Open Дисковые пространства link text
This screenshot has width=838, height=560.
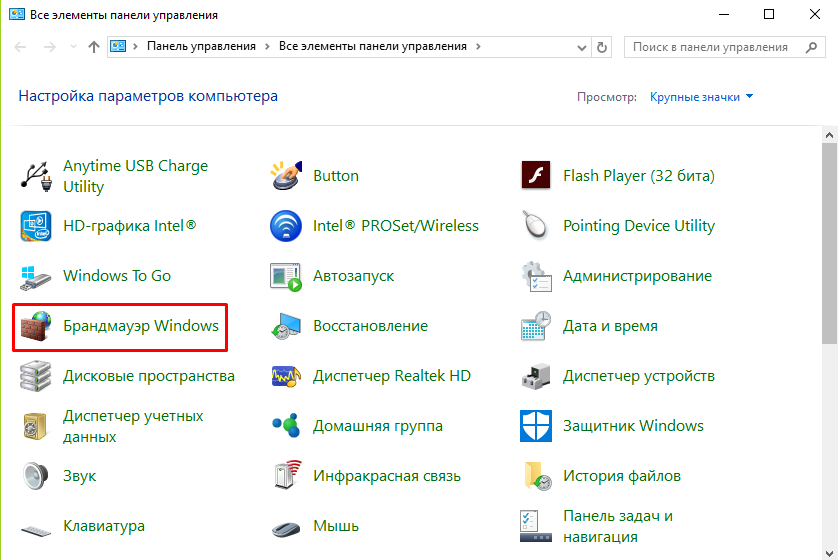coord(149,376)
